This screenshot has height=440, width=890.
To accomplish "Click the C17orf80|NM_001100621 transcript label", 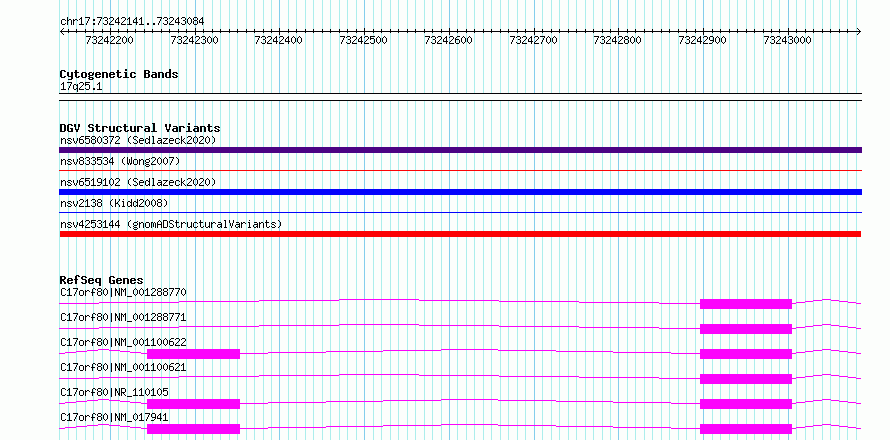I will 123,367.
